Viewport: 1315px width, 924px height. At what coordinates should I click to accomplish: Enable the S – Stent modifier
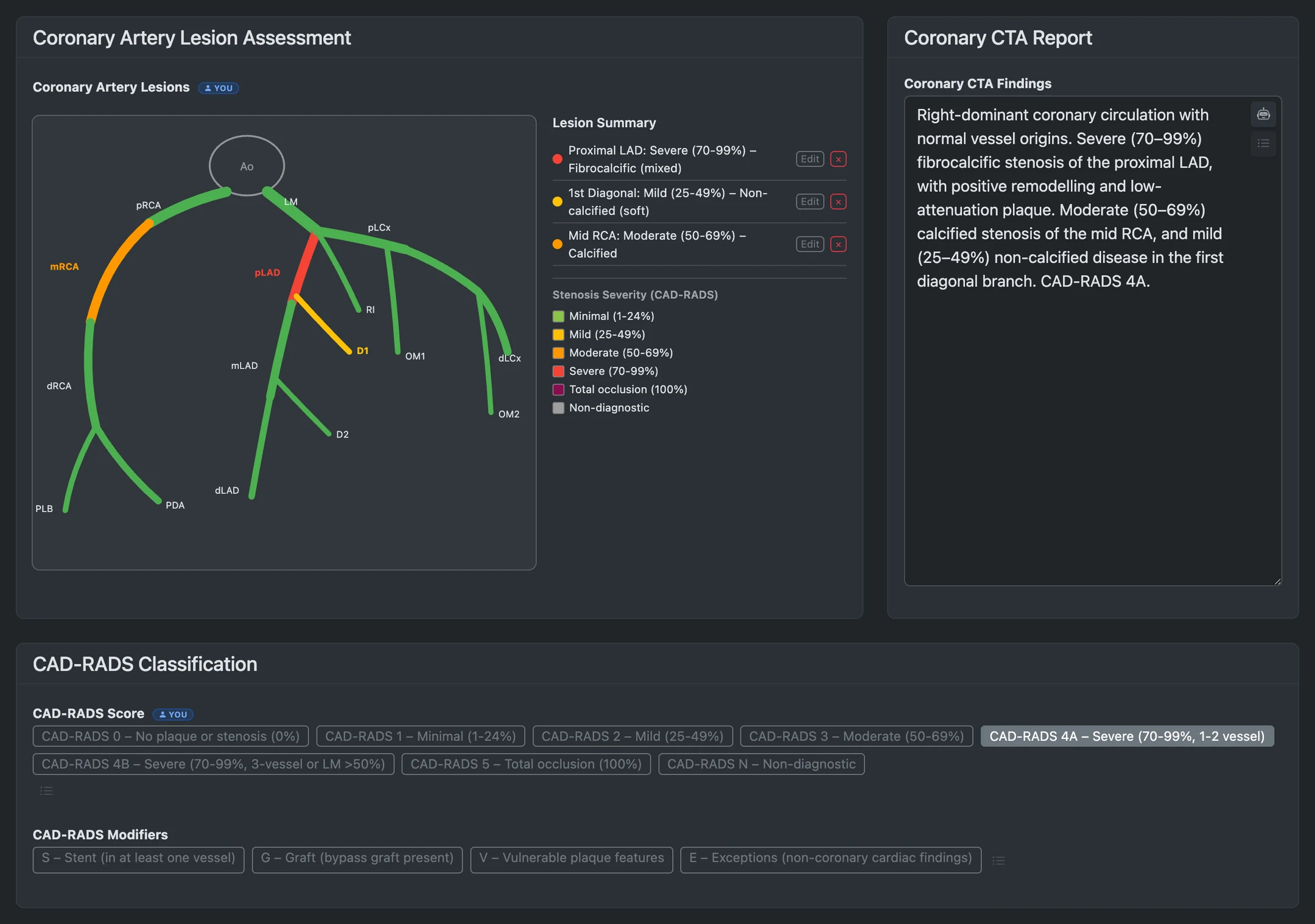pos(138,859)
